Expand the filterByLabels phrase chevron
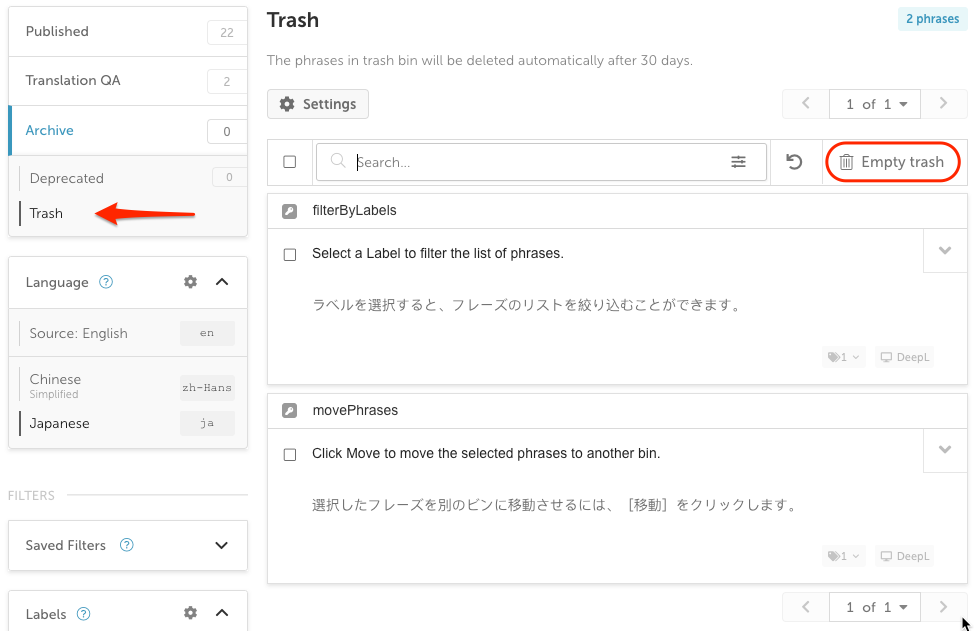Image resolution: width=979 pixels, height=631 pixels. pyautogui.click(x=945, y=251)
